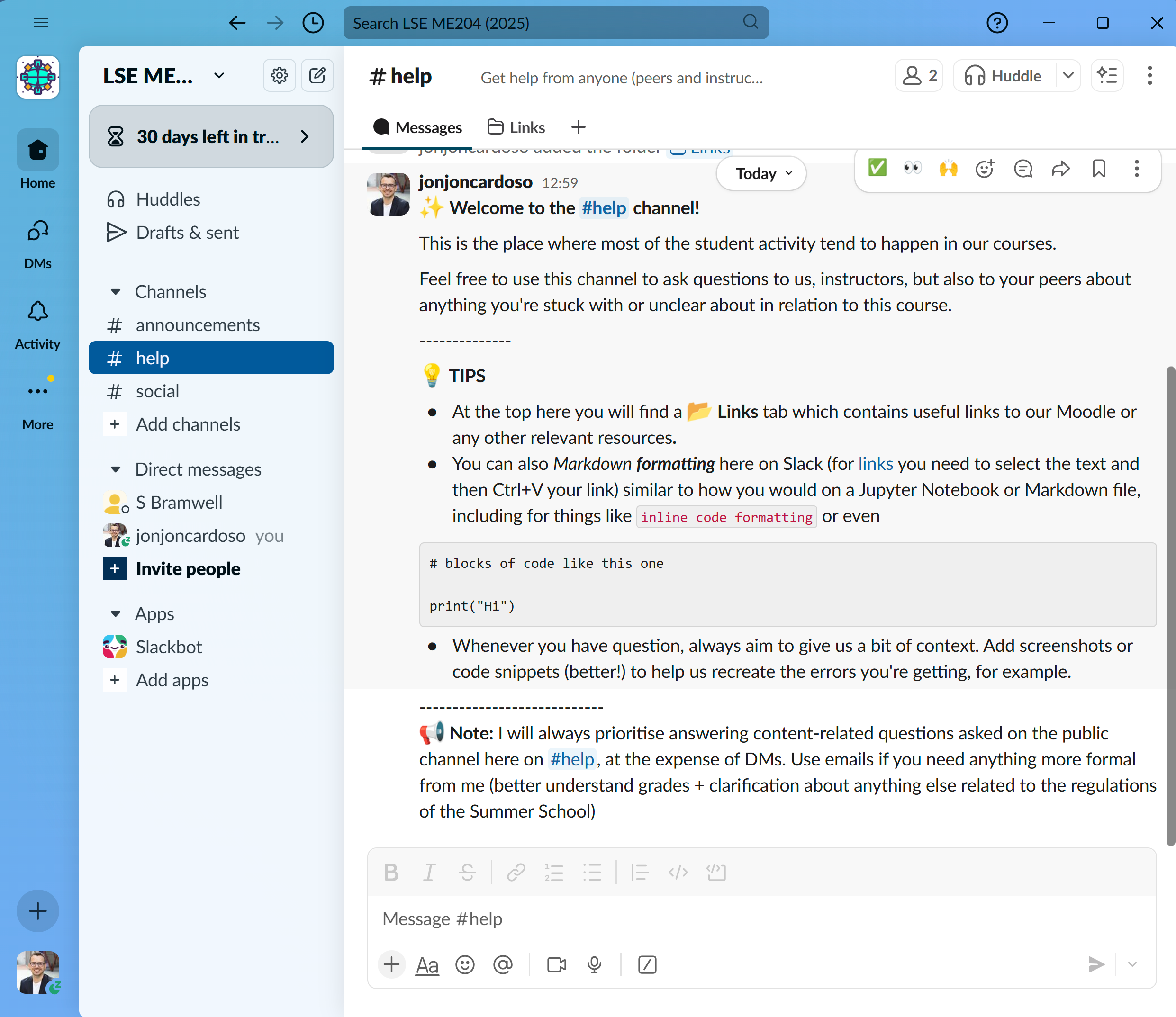Collapse the Direct messages section
The height and width of the screenshot is (1017, 1176).
tap(115, 469)
